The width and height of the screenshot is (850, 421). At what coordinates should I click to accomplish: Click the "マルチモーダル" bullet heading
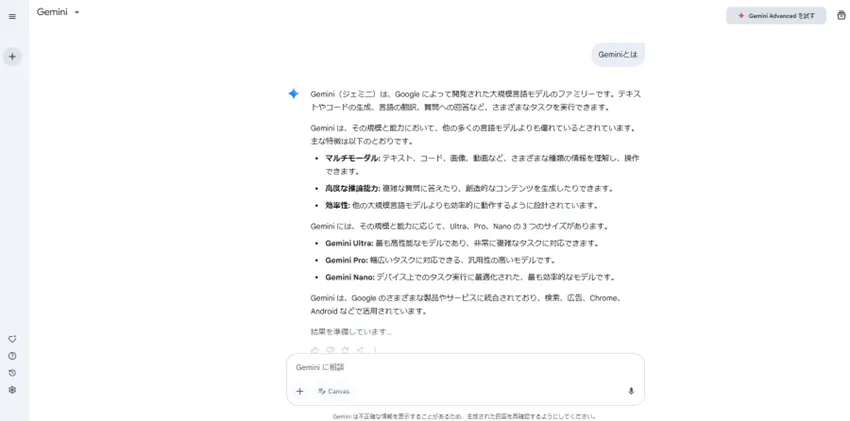coord(353,159)
